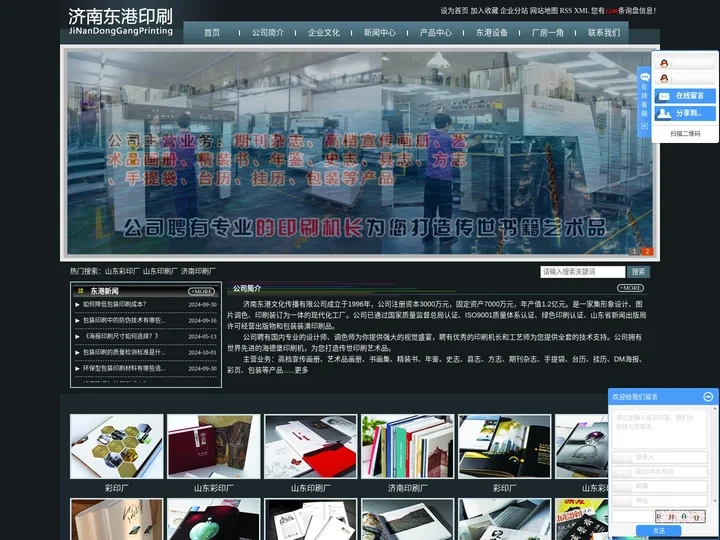Focus the message content textarea in chat
The height and width of the screenshot is (540, 720).
[659, 428]
